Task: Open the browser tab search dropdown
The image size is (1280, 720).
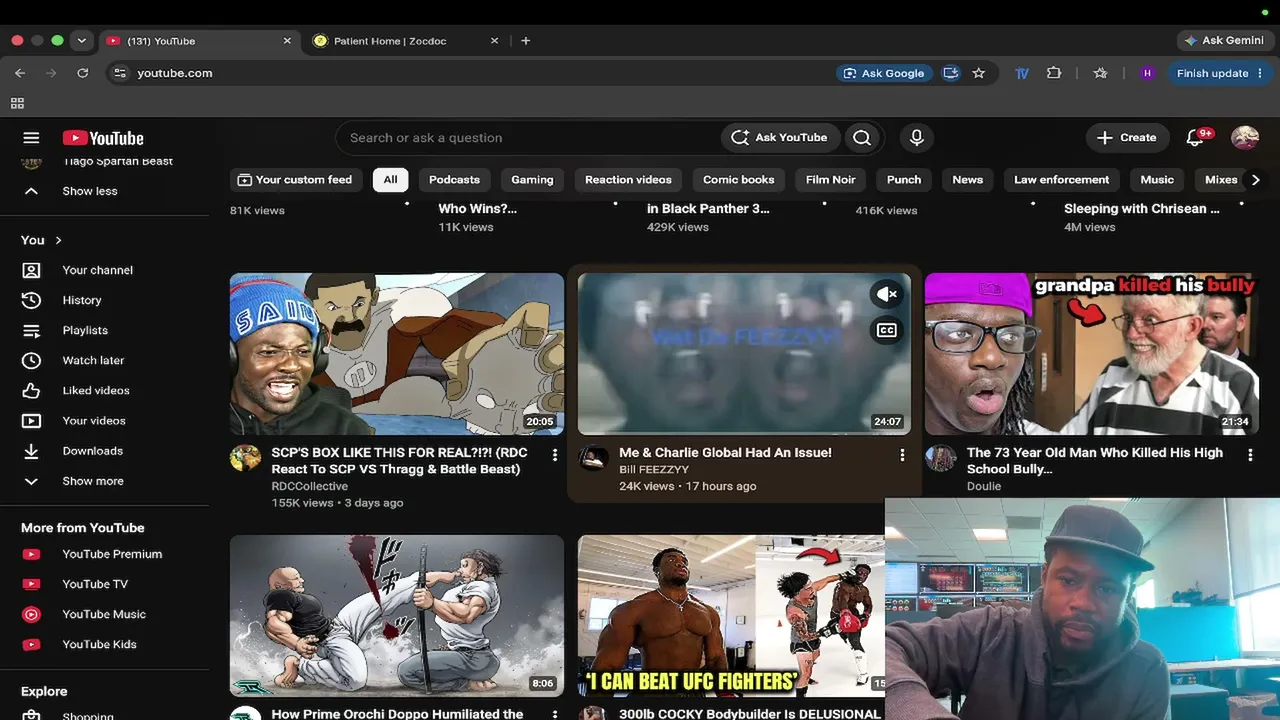Action: [81, 41]
